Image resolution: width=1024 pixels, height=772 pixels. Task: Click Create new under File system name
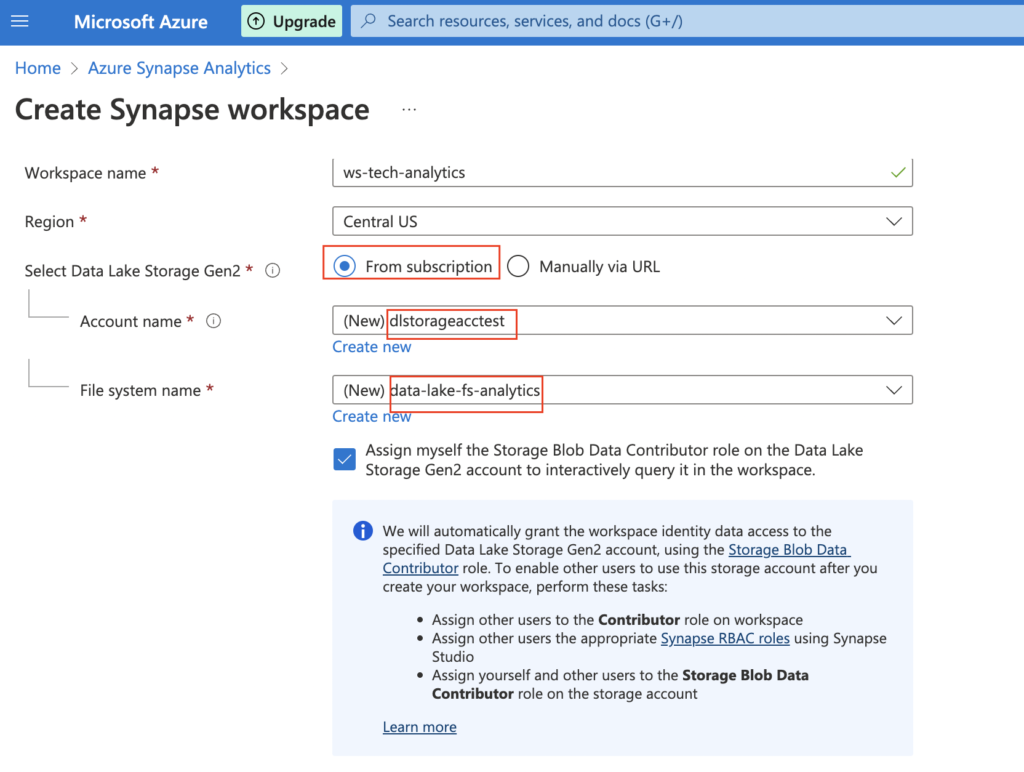pyautogui.click(x=371, y=416)
